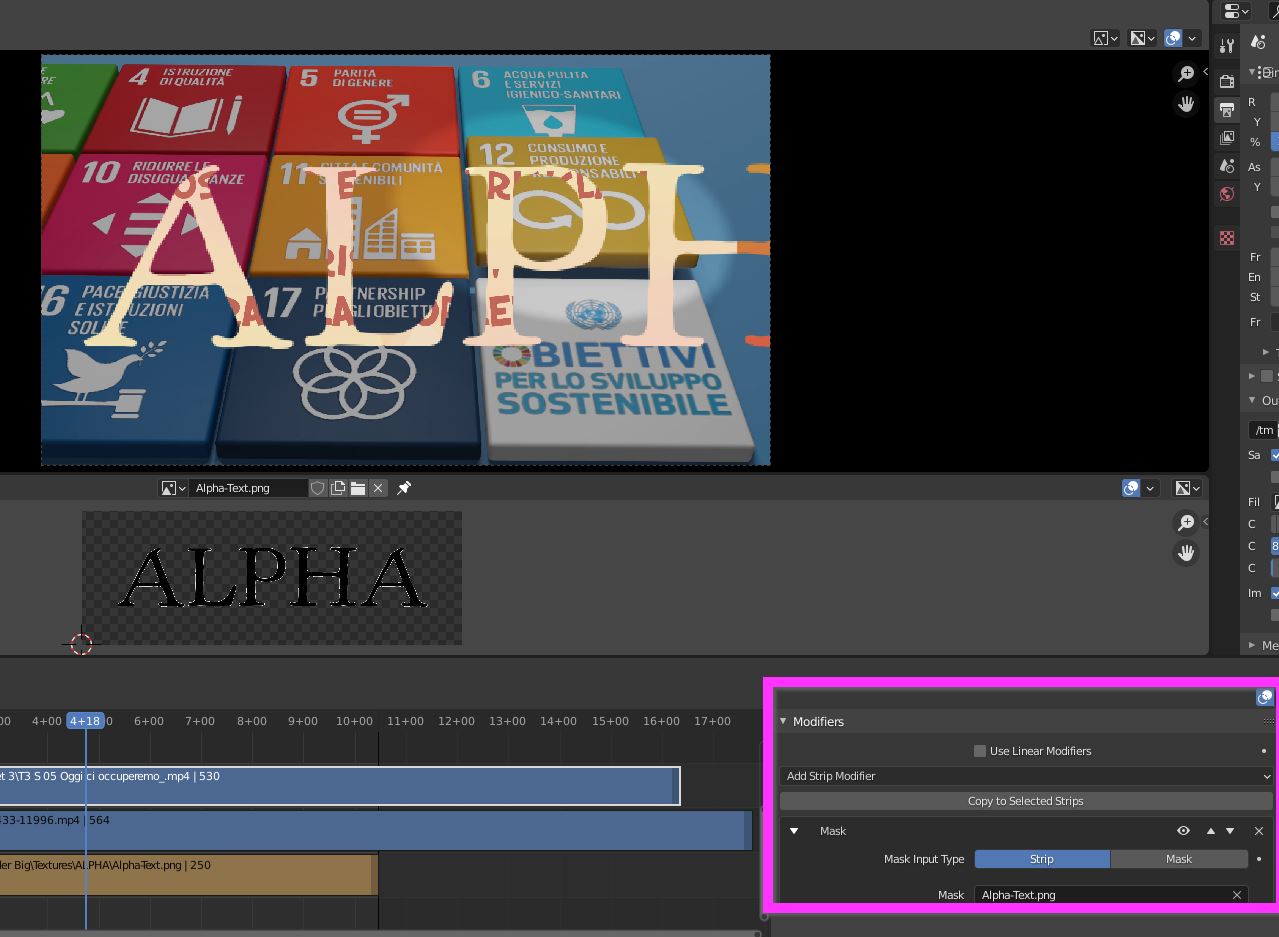This screenshot has width=1279, height=937.
Task: Collapse the Modifiers panel
Action: pyautogui.click(x=783, y=721)
